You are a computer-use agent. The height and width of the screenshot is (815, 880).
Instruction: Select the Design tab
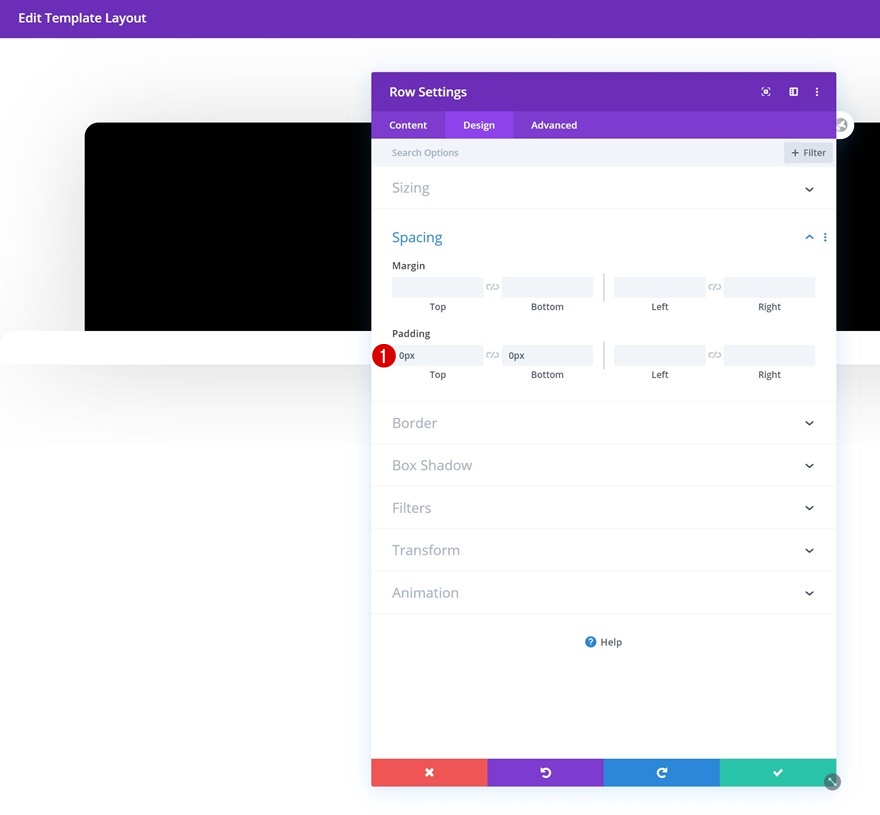tap(479, 125)
